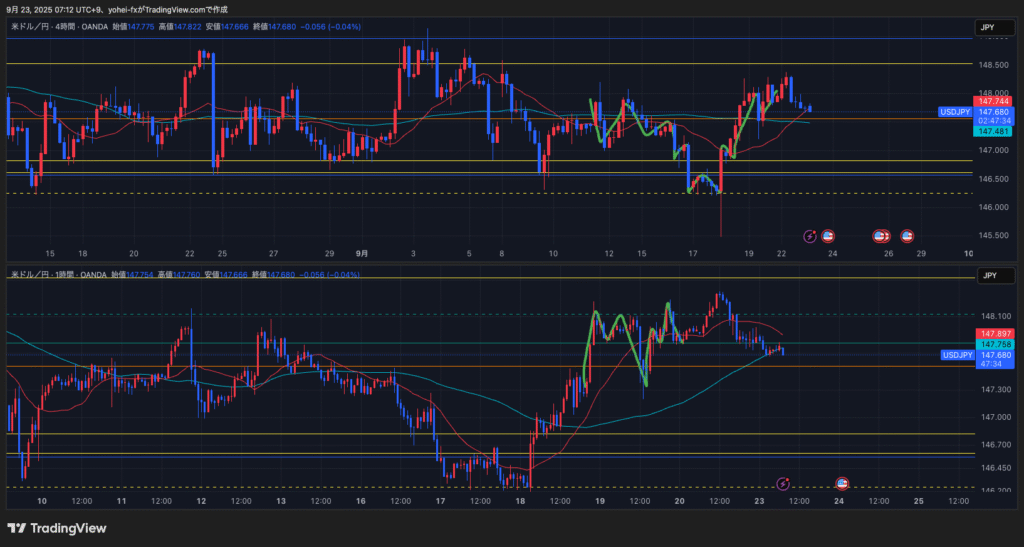Click the lightning bolt news icon on 4-hour chart
This screenshot has width=1024, height=547.
point(810,236)
